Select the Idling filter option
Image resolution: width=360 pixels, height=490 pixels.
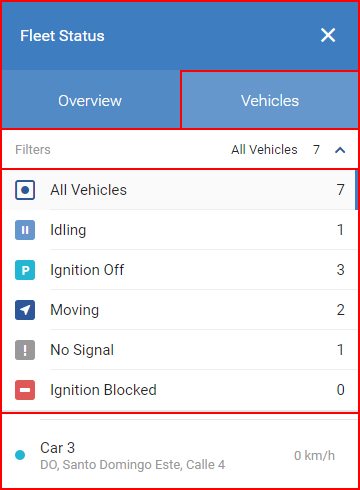click(x=180, y=230)
